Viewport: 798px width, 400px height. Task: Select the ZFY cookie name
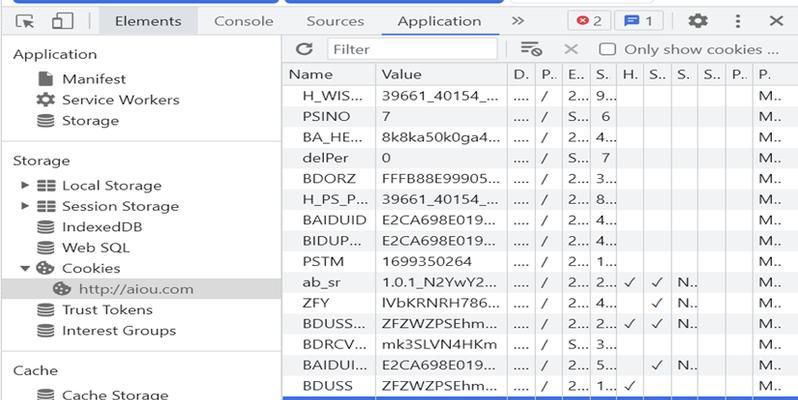point(316,303)
